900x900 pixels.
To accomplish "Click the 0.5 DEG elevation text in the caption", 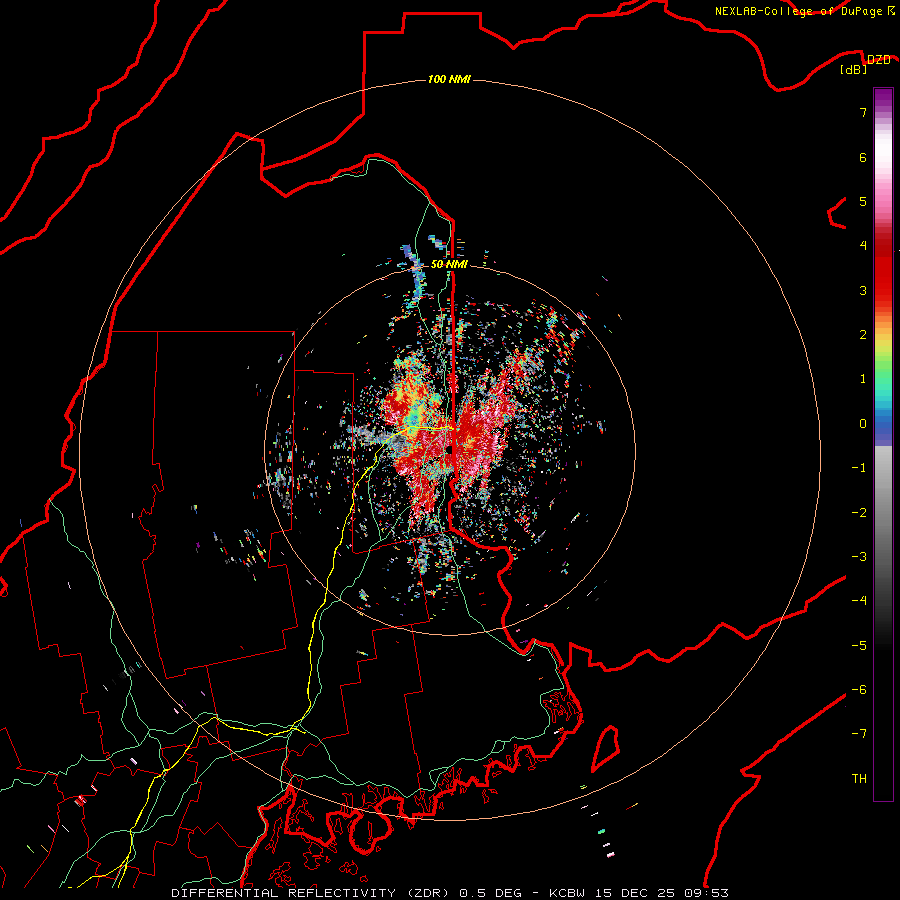I will 491,893.
